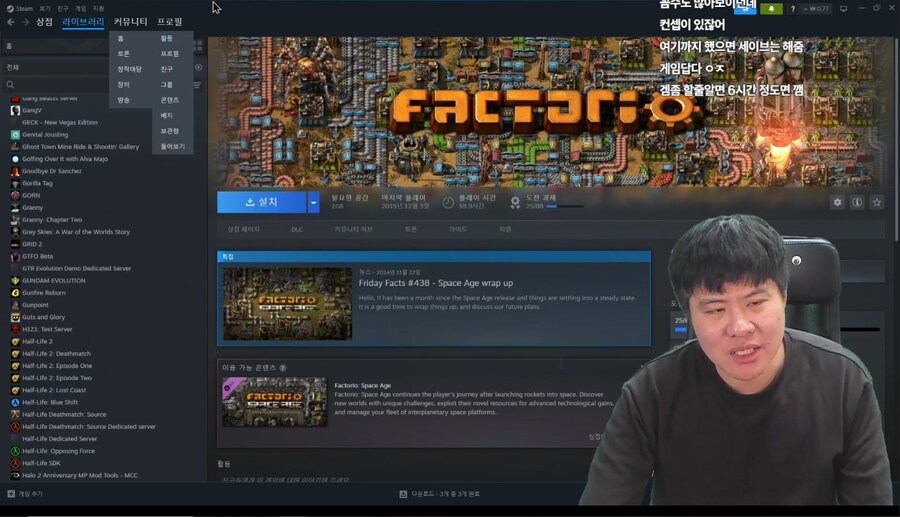This screenshot has width=900, height=517.
Task: Open the 라이브러리 (Library) tab
Action: pyautogui.click(x=83, y=22)
